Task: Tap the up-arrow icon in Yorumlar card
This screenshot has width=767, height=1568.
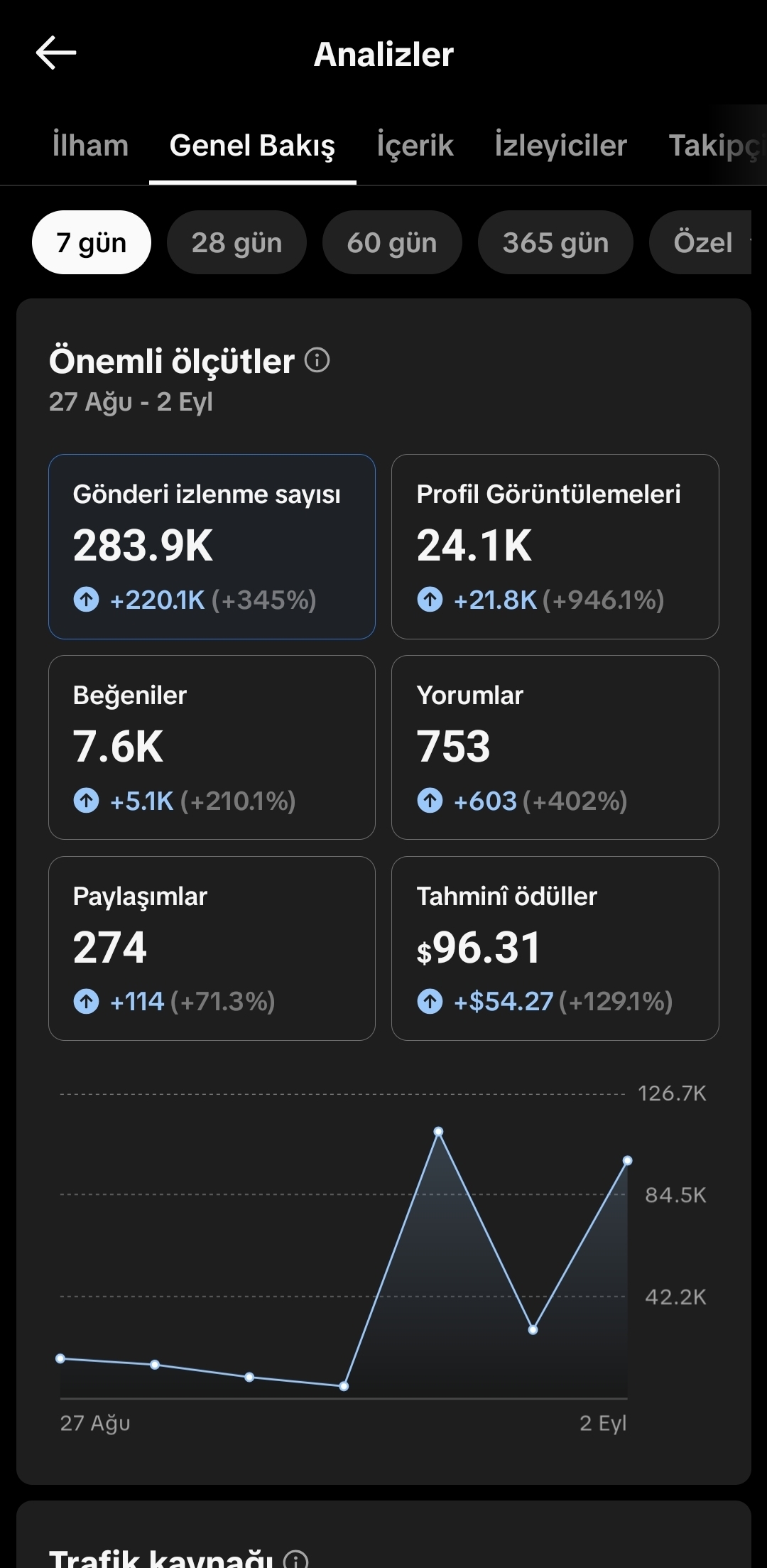Action: pos(430,801)
